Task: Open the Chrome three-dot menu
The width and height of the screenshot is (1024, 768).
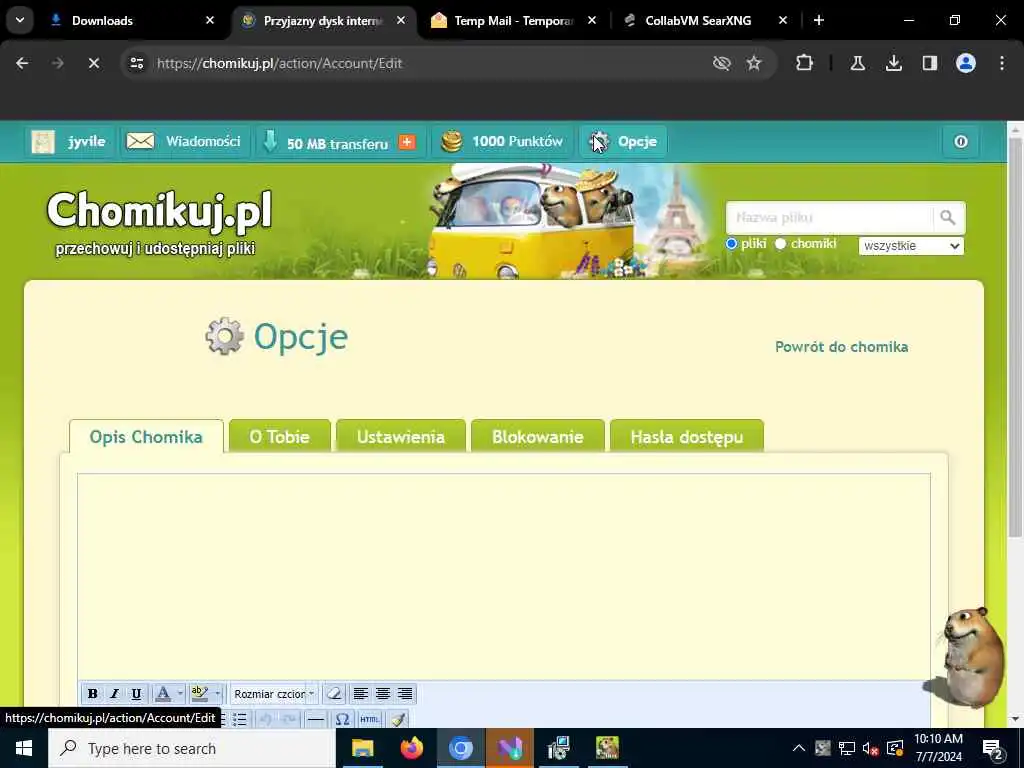Action: tap(1002, 63)
